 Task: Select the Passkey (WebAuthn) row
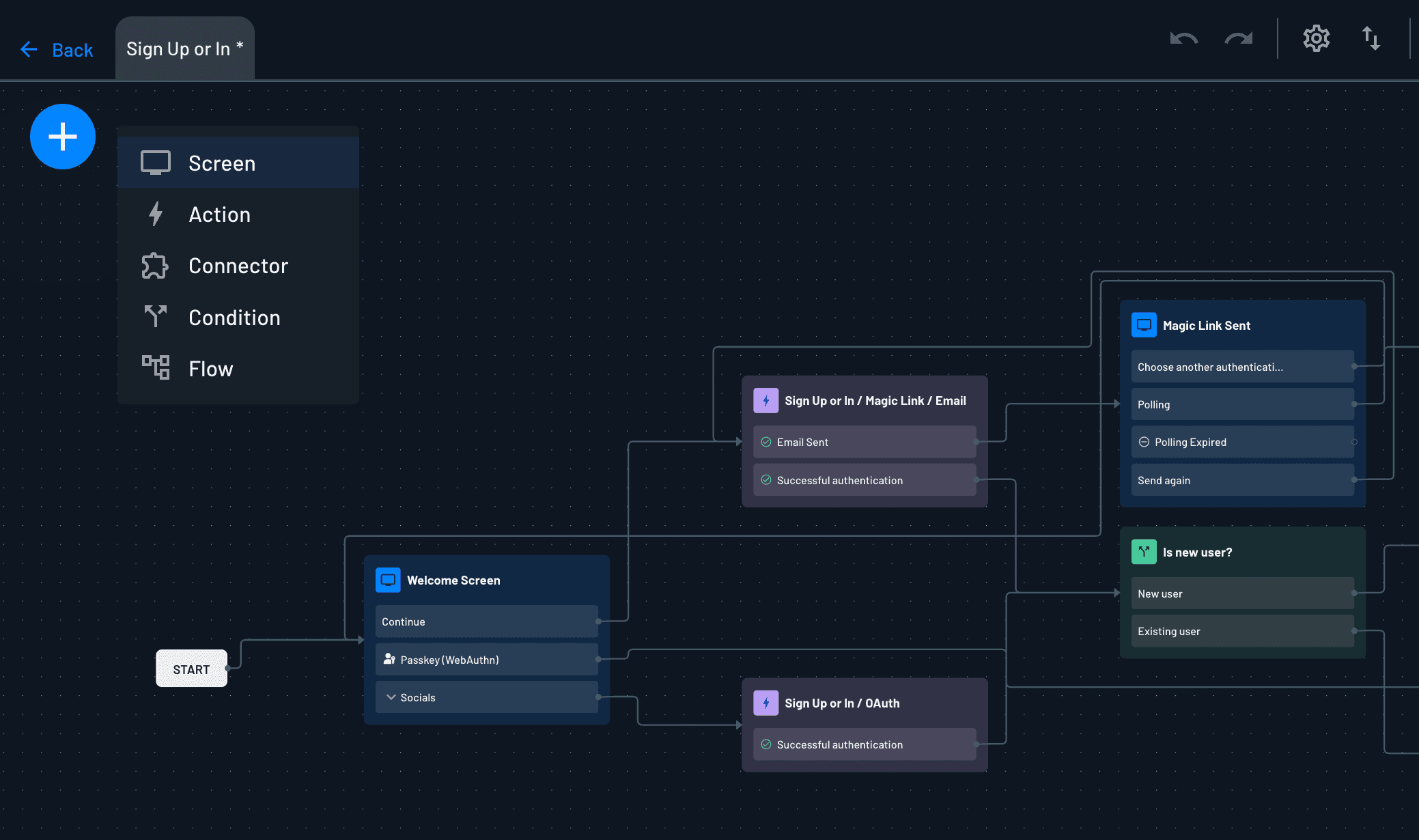pos(486,660)
